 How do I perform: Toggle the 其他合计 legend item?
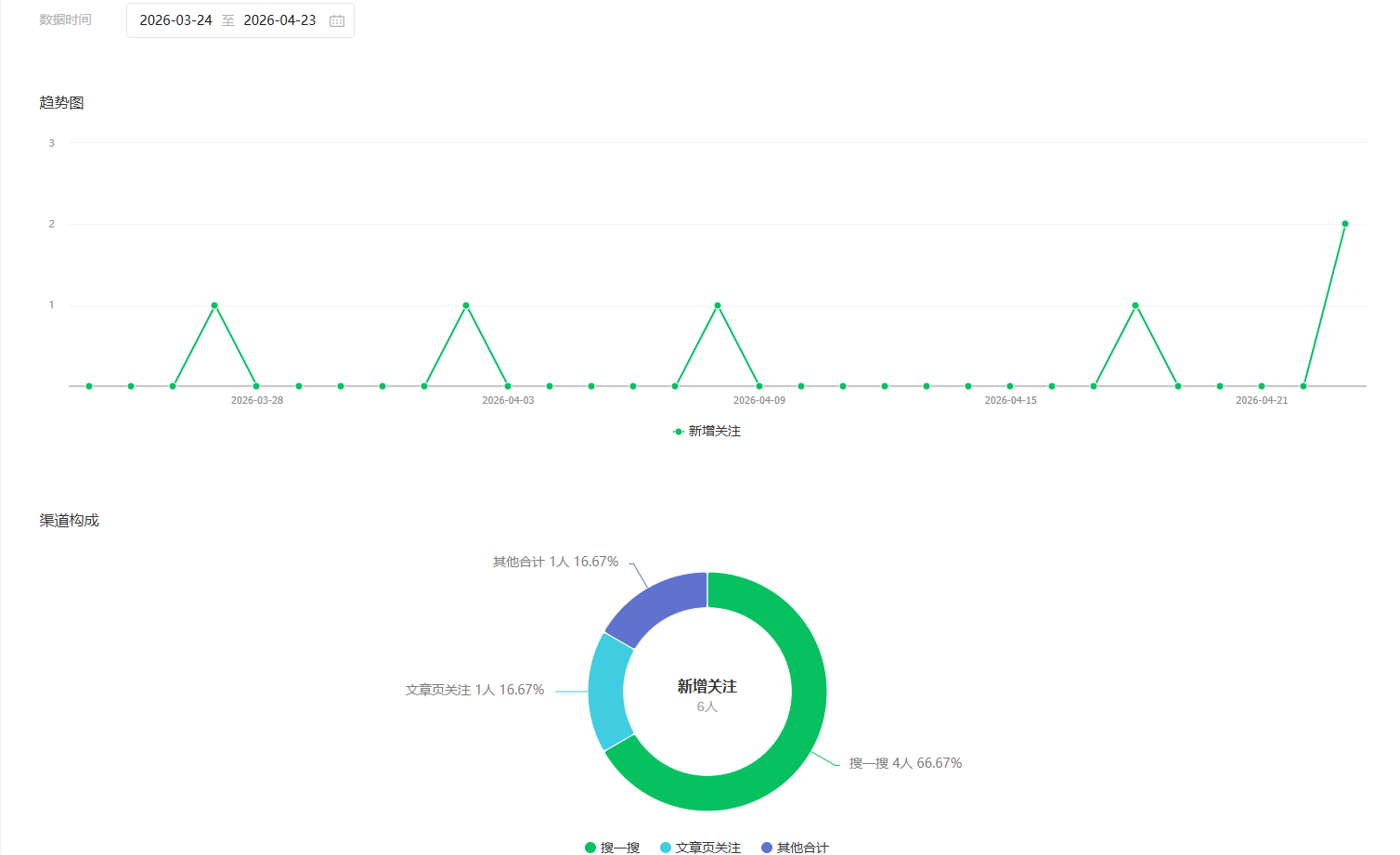click(795, 847)
